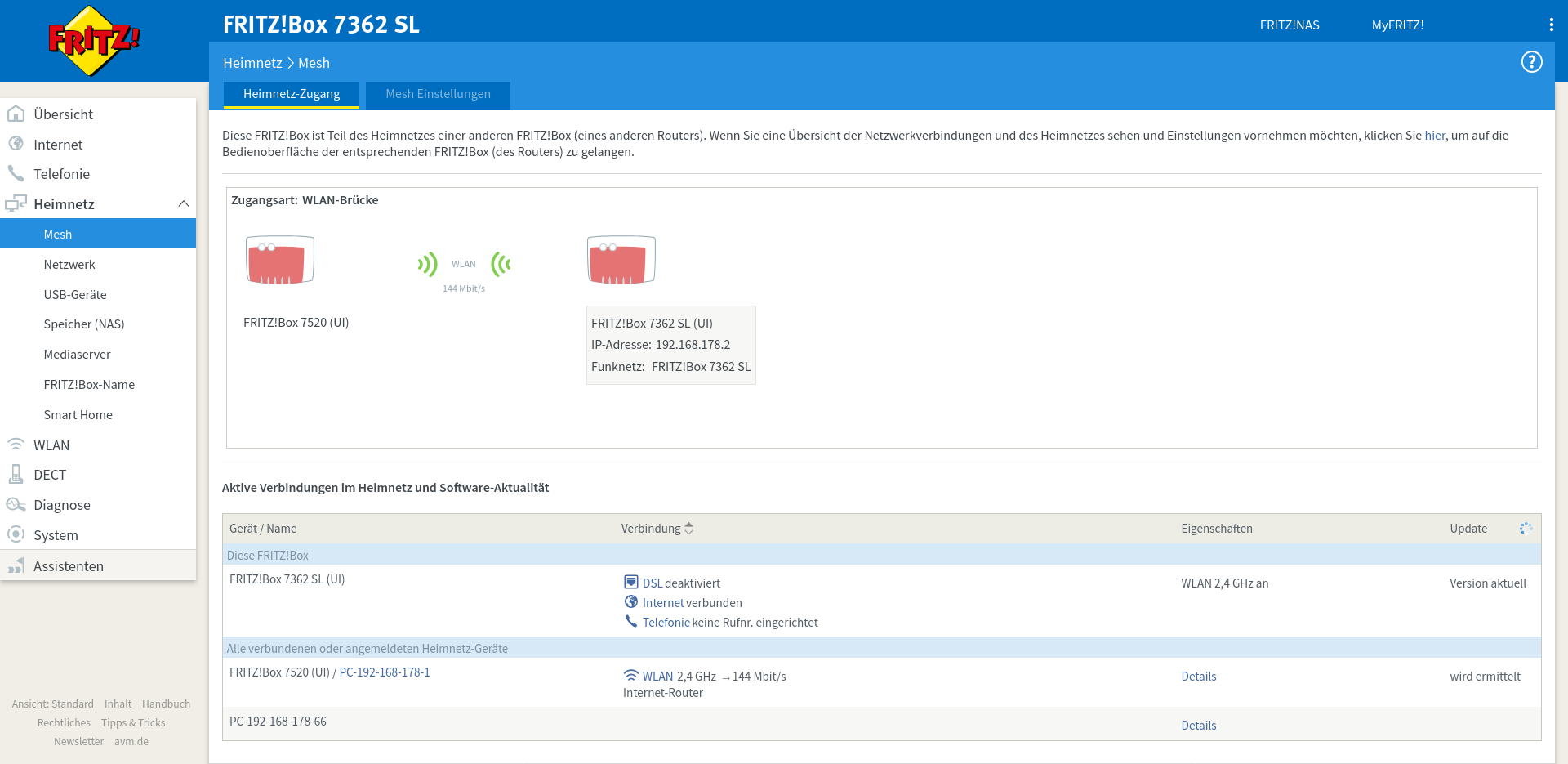
Task: Select USB-Geräte submenu item
Action: click(98, 294)
